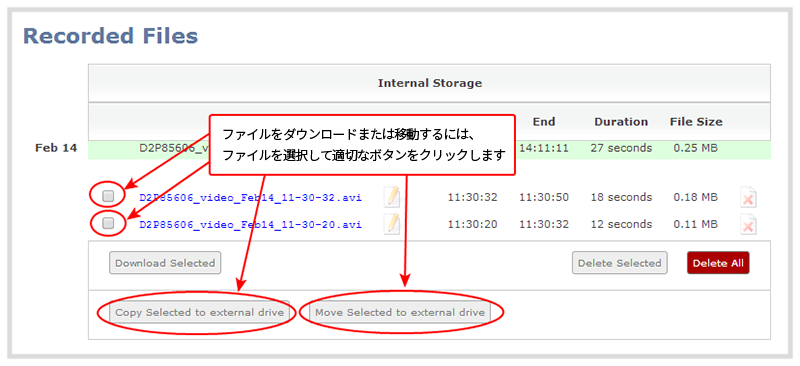Open rename pencil icon for Feb14_11-30-32.avi
800x366 pixels.
click(x=392, y=197)
